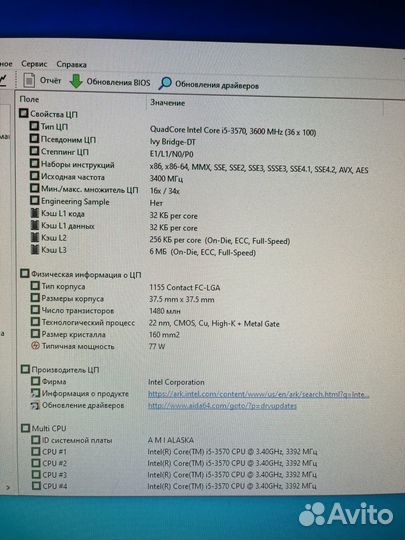Click the Отчёт report page icon

pos(29,81)
